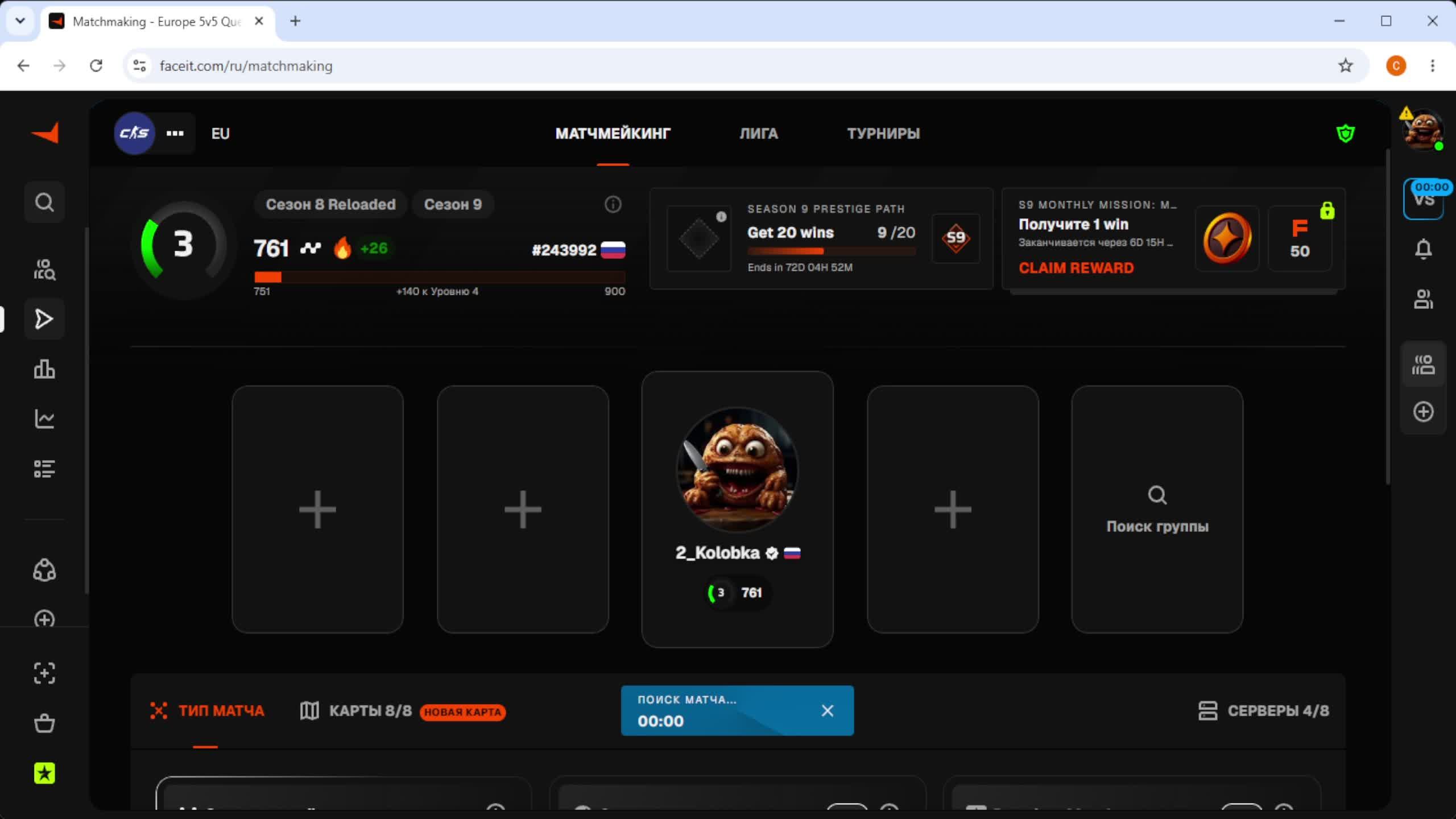Image resolution: width=1456 pixels, height=819 pixels.
Task: Click the 2_Kolobka player name
Action: (718, 553)
